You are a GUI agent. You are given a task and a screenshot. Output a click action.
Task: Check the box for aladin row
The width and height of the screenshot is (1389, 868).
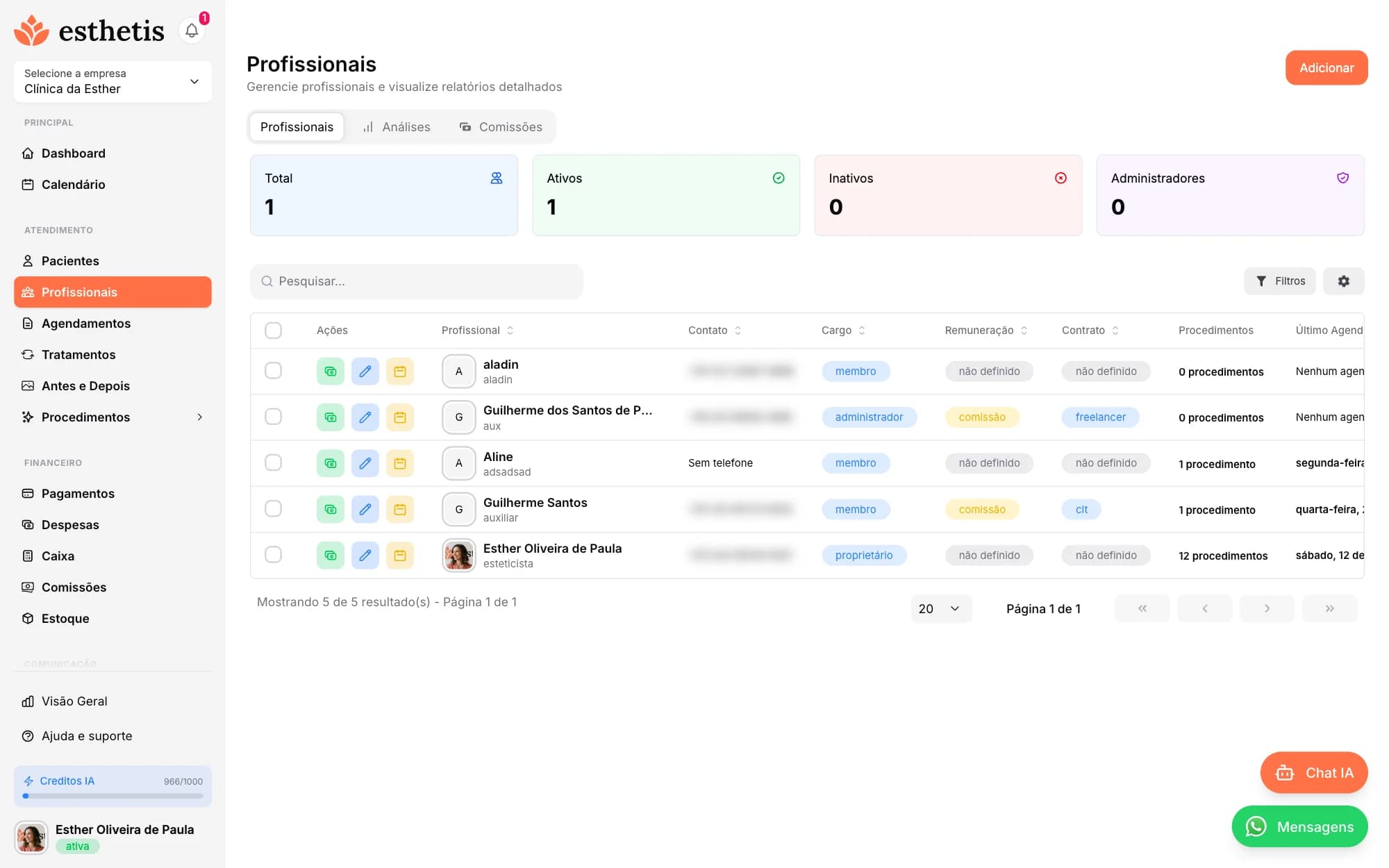tap(274, 371)
